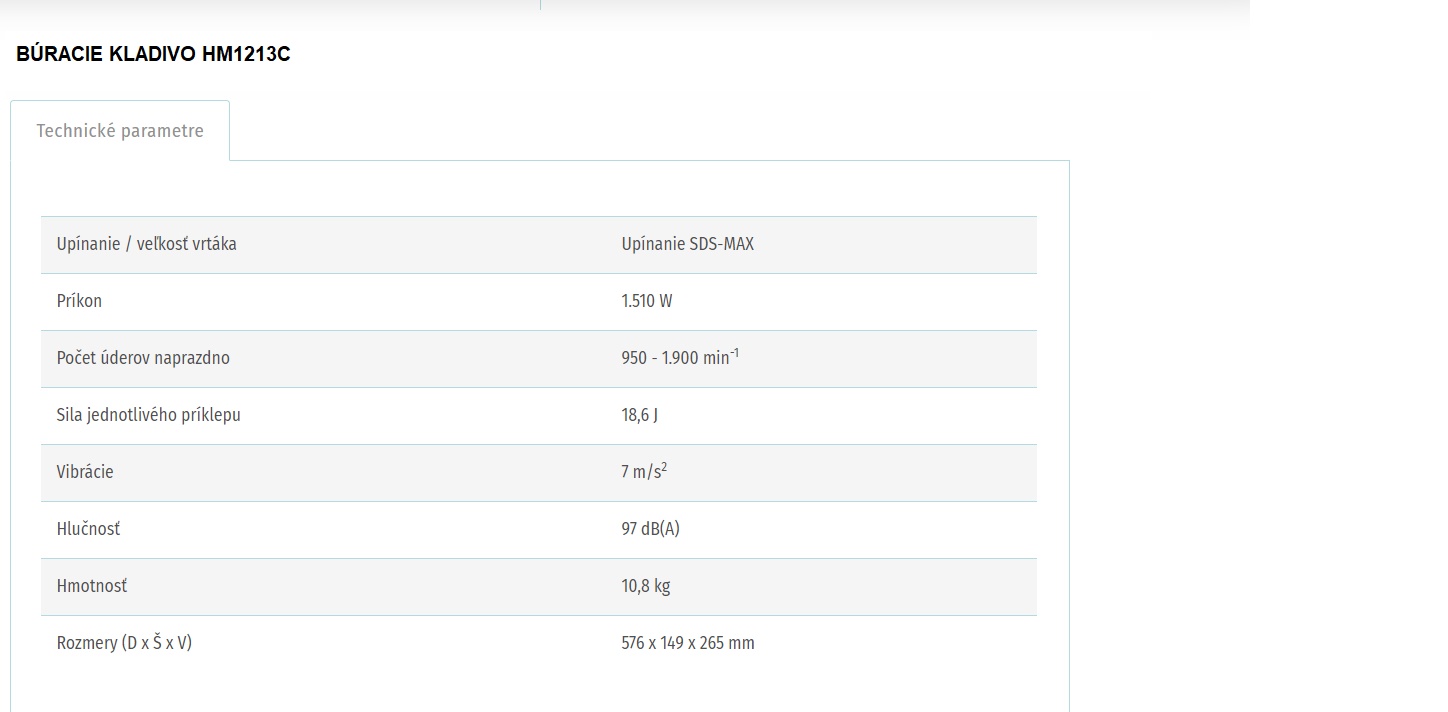Click the Upínanie / veľkosť vrtáka label
This screenshot has width=1448, height=712.
click(147, 244)
